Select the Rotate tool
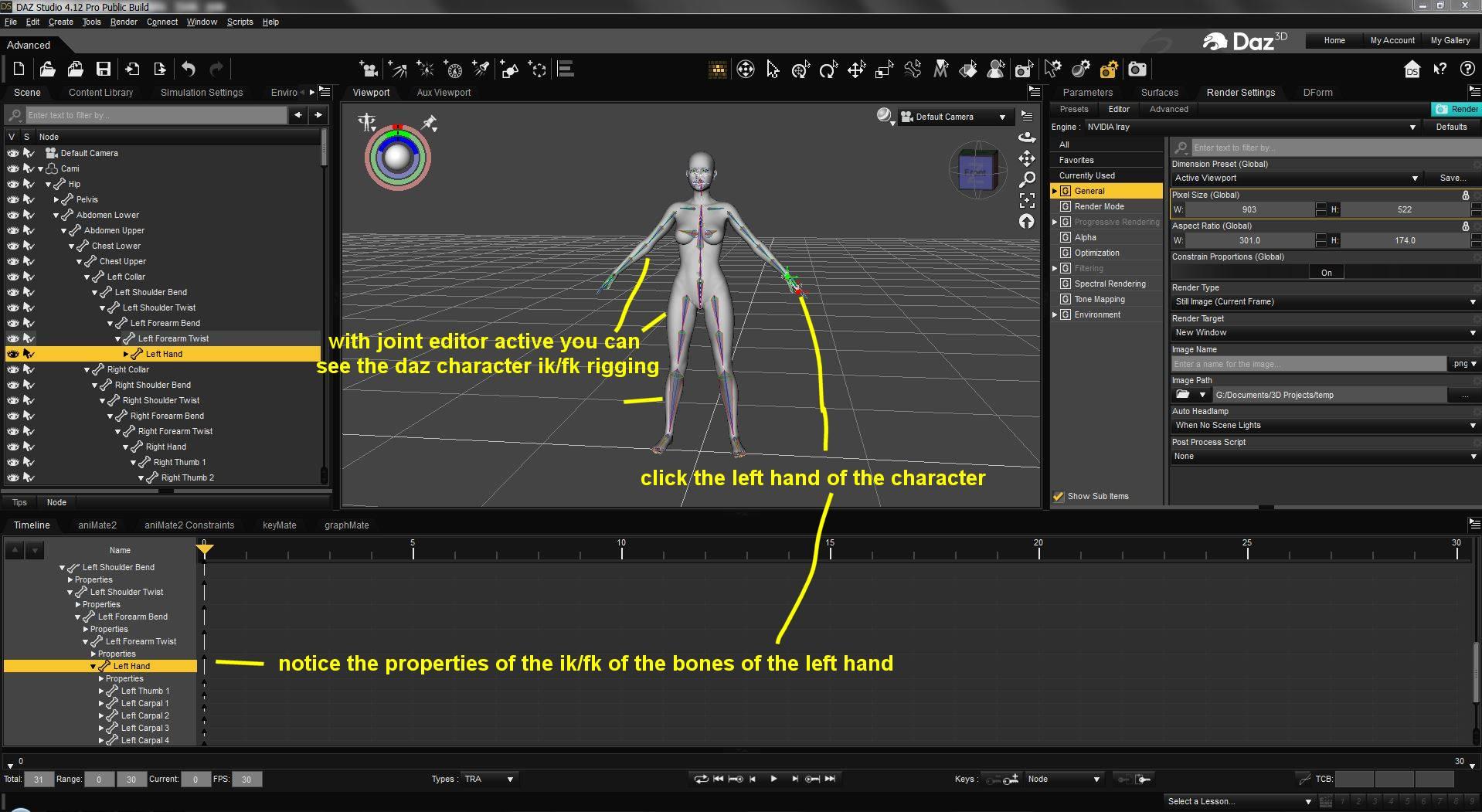 coord(828,70)
